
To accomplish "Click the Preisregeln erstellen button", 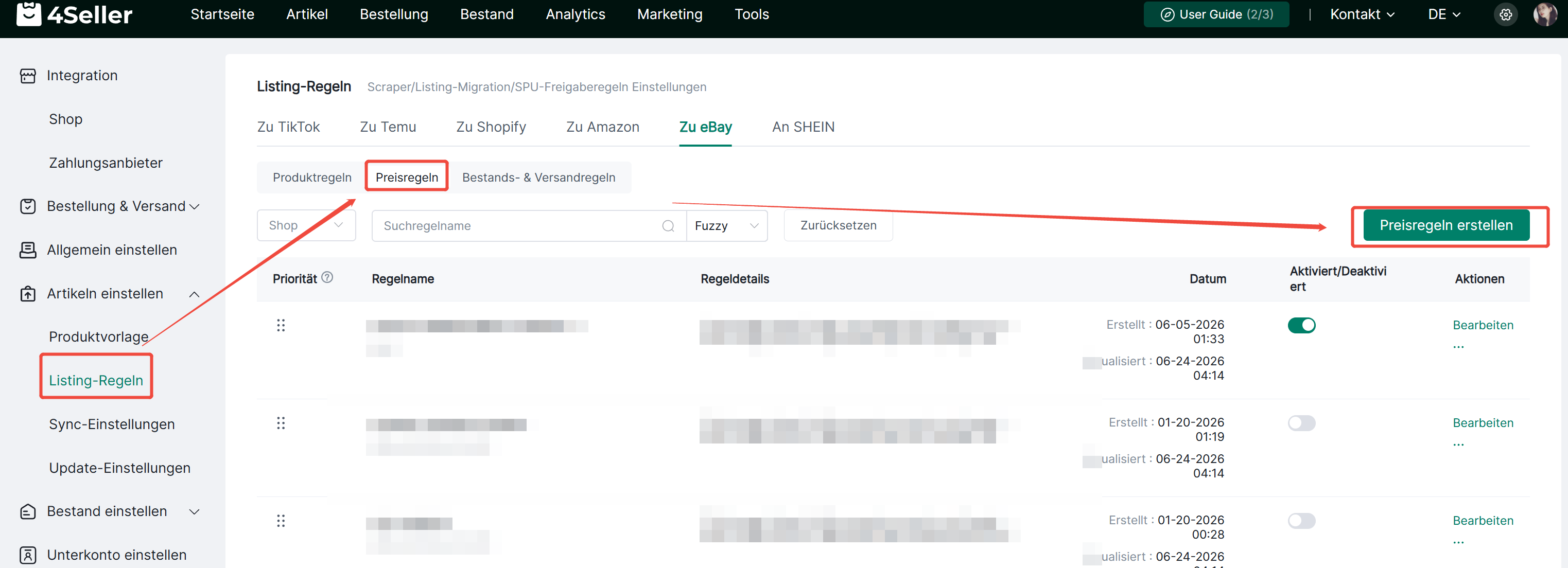I will (1447, 226).
